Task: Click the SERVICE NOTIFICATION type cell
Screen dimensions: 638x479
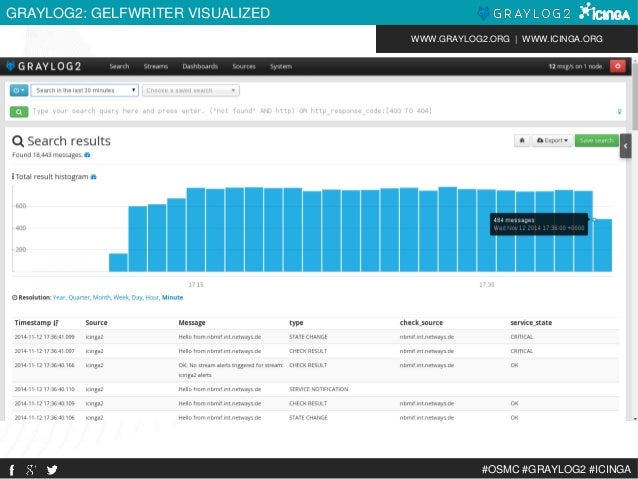Action: tap(319, 389)
